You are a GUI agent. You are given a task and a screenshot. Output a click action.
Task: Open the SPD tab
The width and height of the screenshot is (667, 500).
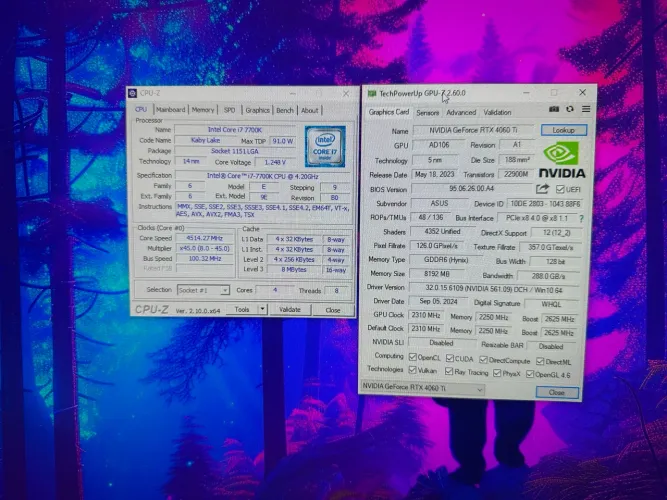(x=230, y=110)
